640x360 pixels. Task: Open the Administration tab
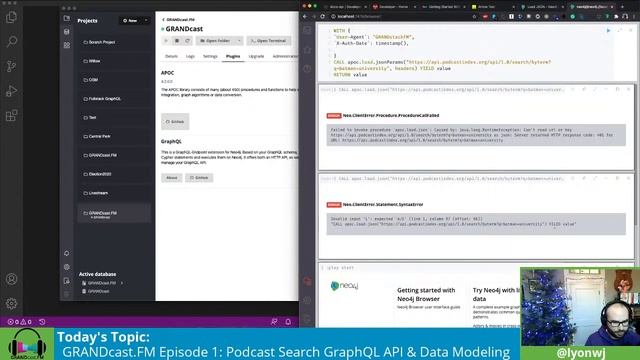(285, 56)
